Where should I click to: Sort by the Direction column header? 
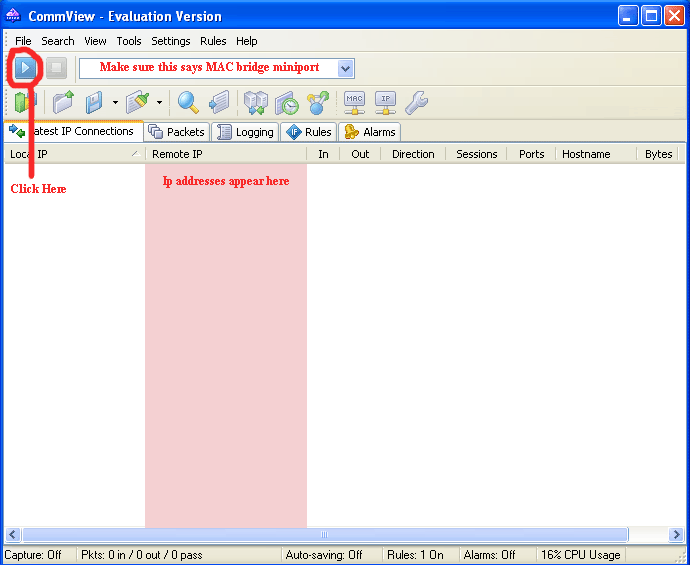pyautogui.click(x=413, y=154)
